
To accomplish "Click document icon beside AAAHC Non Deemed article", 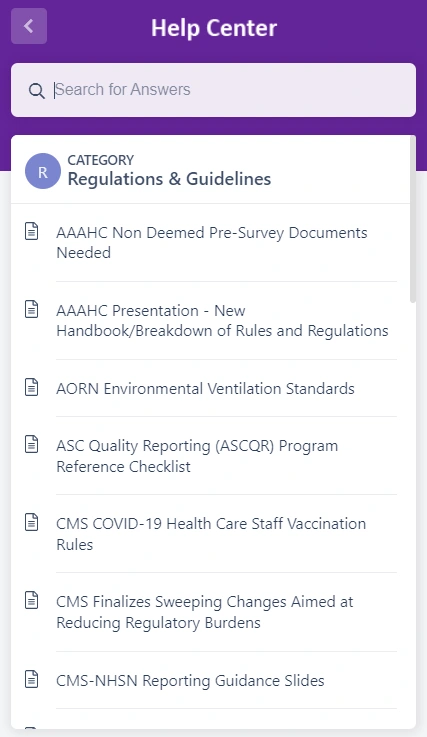I will click(x=32, y=231).
